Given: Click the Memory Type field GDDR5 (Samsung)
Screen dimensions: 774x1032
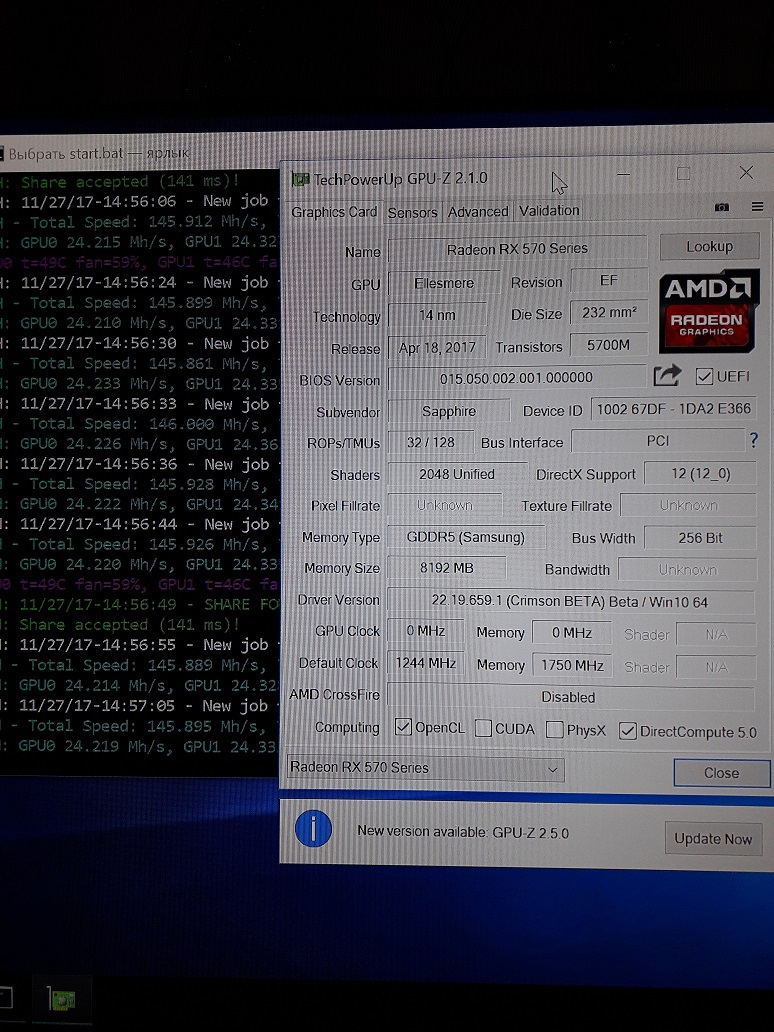Looking at the screenshot, I should click(x=466, y=537).
